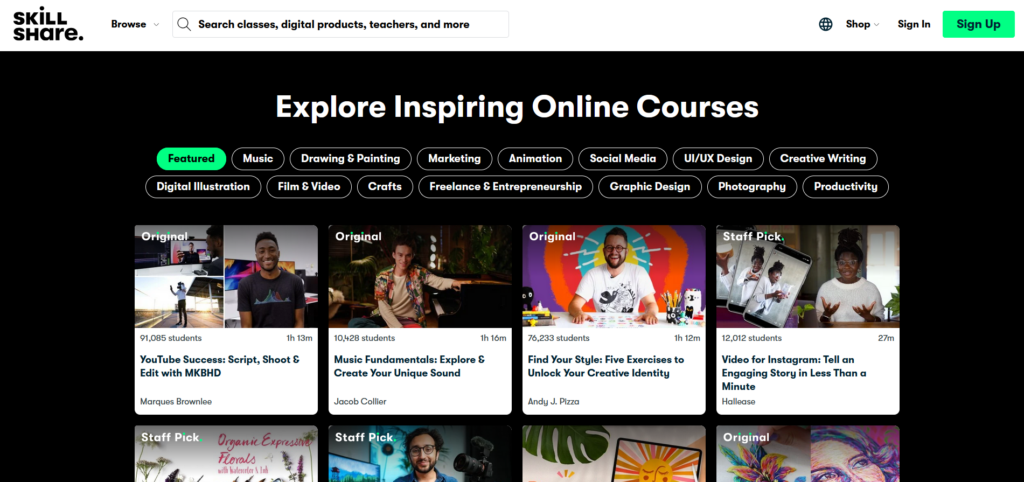Click instructor name Marques Brownlee
Viewport: 1024px width, 482px height.
point(176,401)
